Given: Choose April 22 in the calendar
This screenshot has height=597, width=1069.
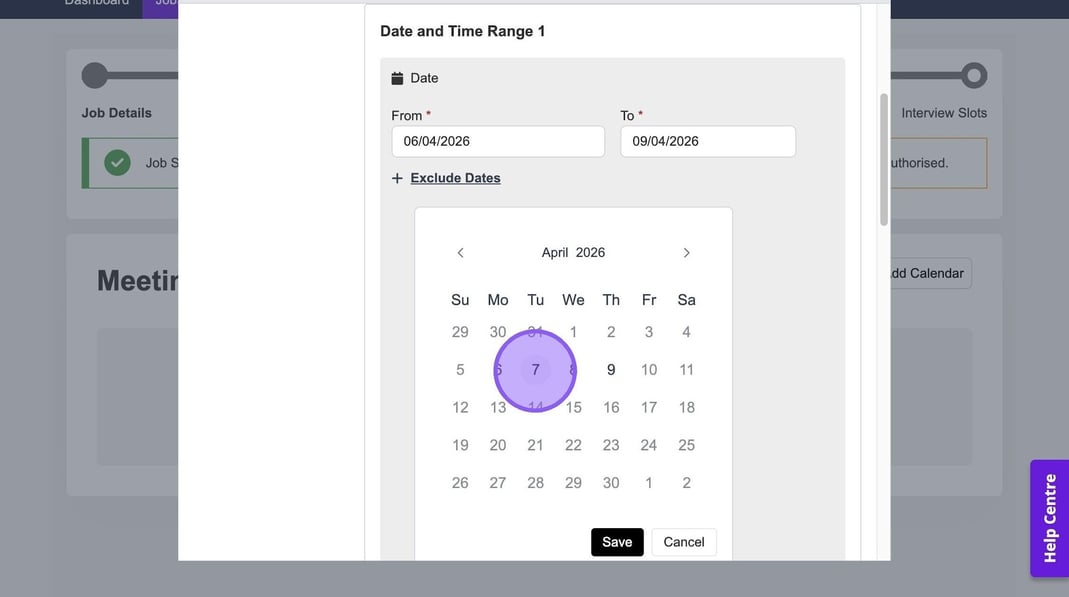Looking at the screenshot, I should point(573,445).
